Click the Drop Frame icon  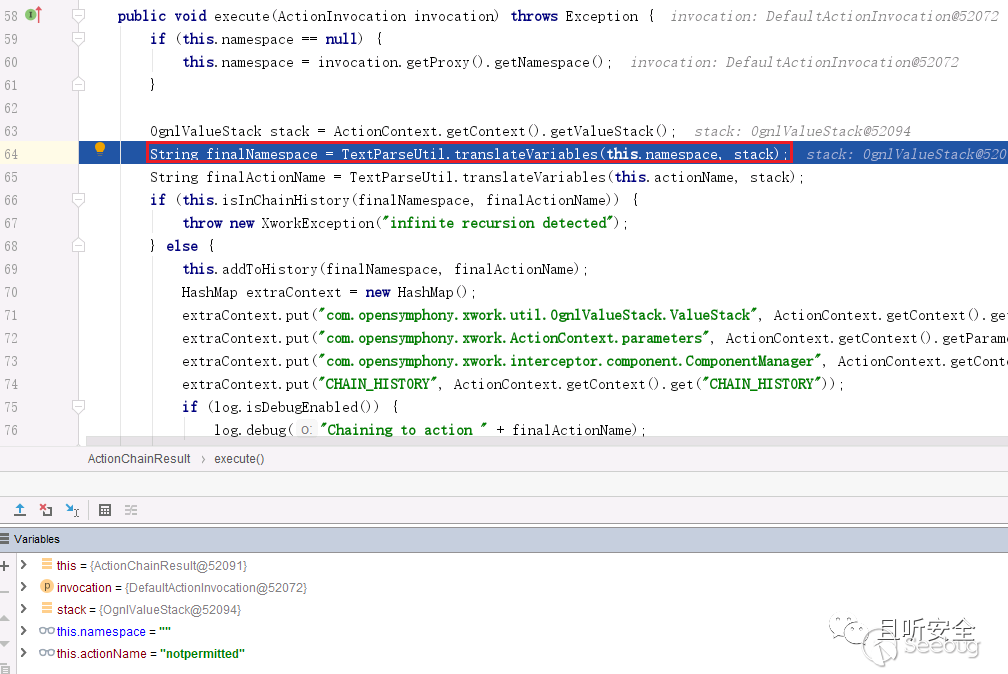(x=46, y=510)
